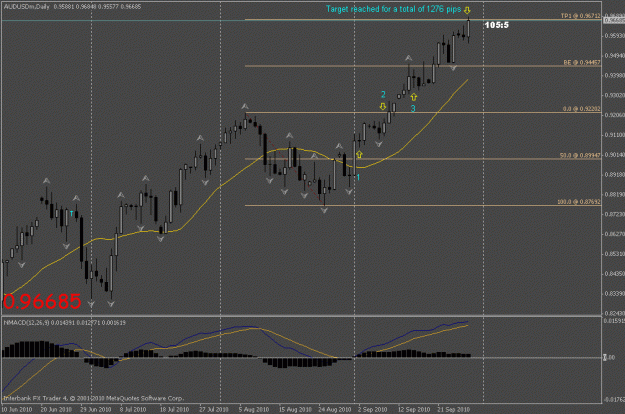Click the 0.94940 price axis label
The image size is (625, 414).
(614, 56)
